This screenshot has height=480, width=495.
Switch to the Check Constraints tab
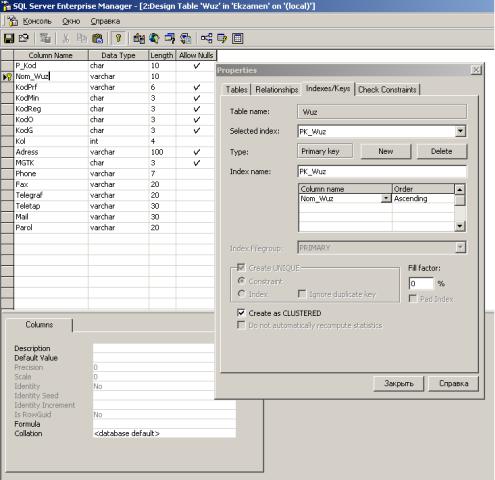pyautogui.click(x=387, y=90)
